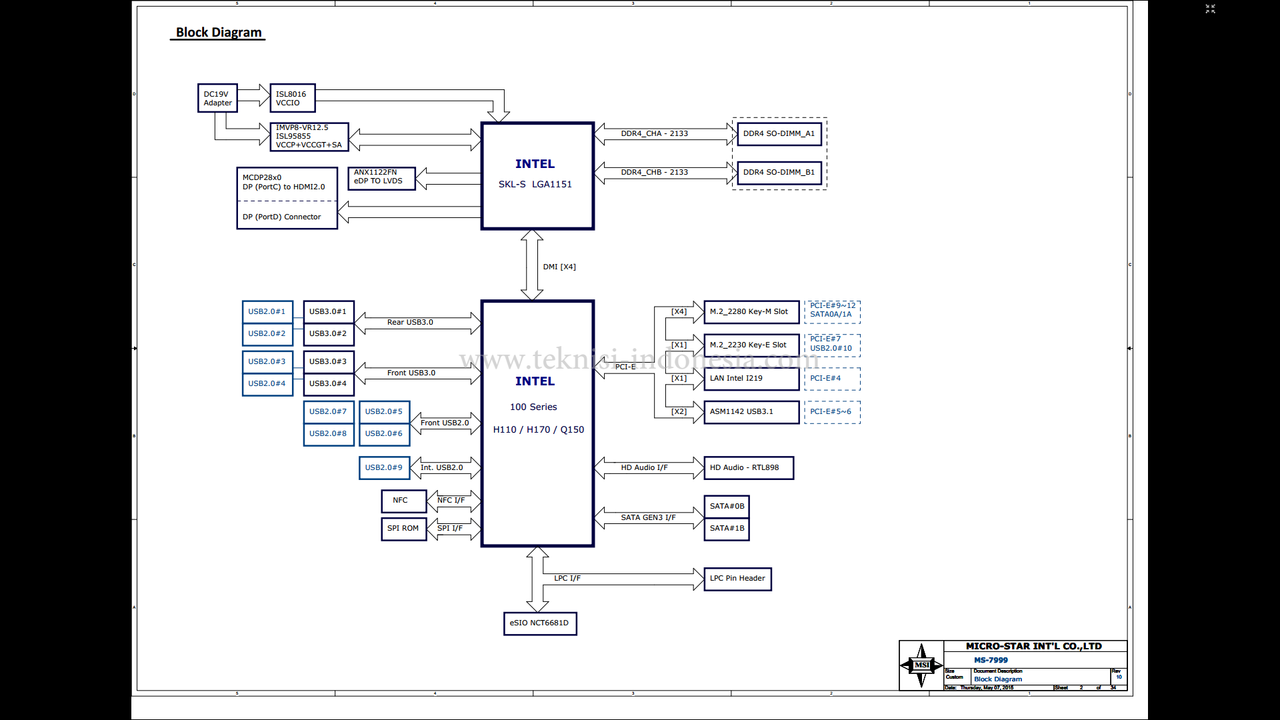Click the 'USB2.0#9' block
The image size is (1280, 720).
pyautogui.click(x=384, y=468)
